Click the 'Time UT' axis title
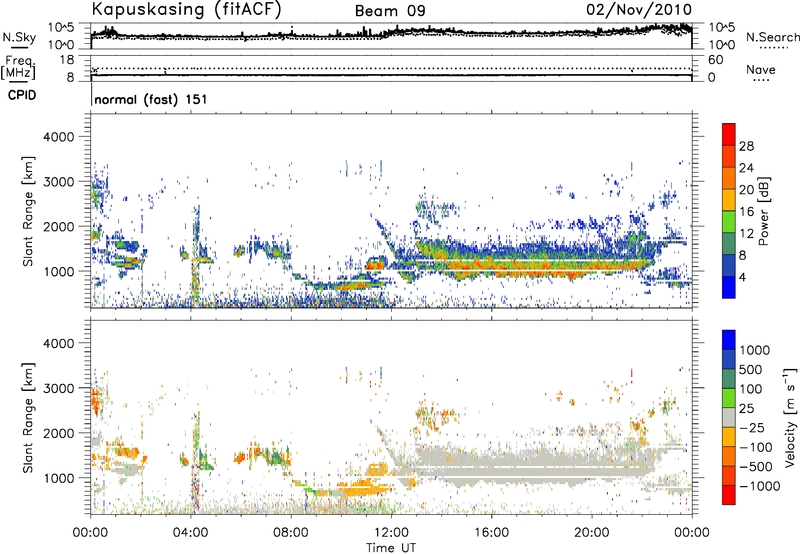 pos(391,548)
